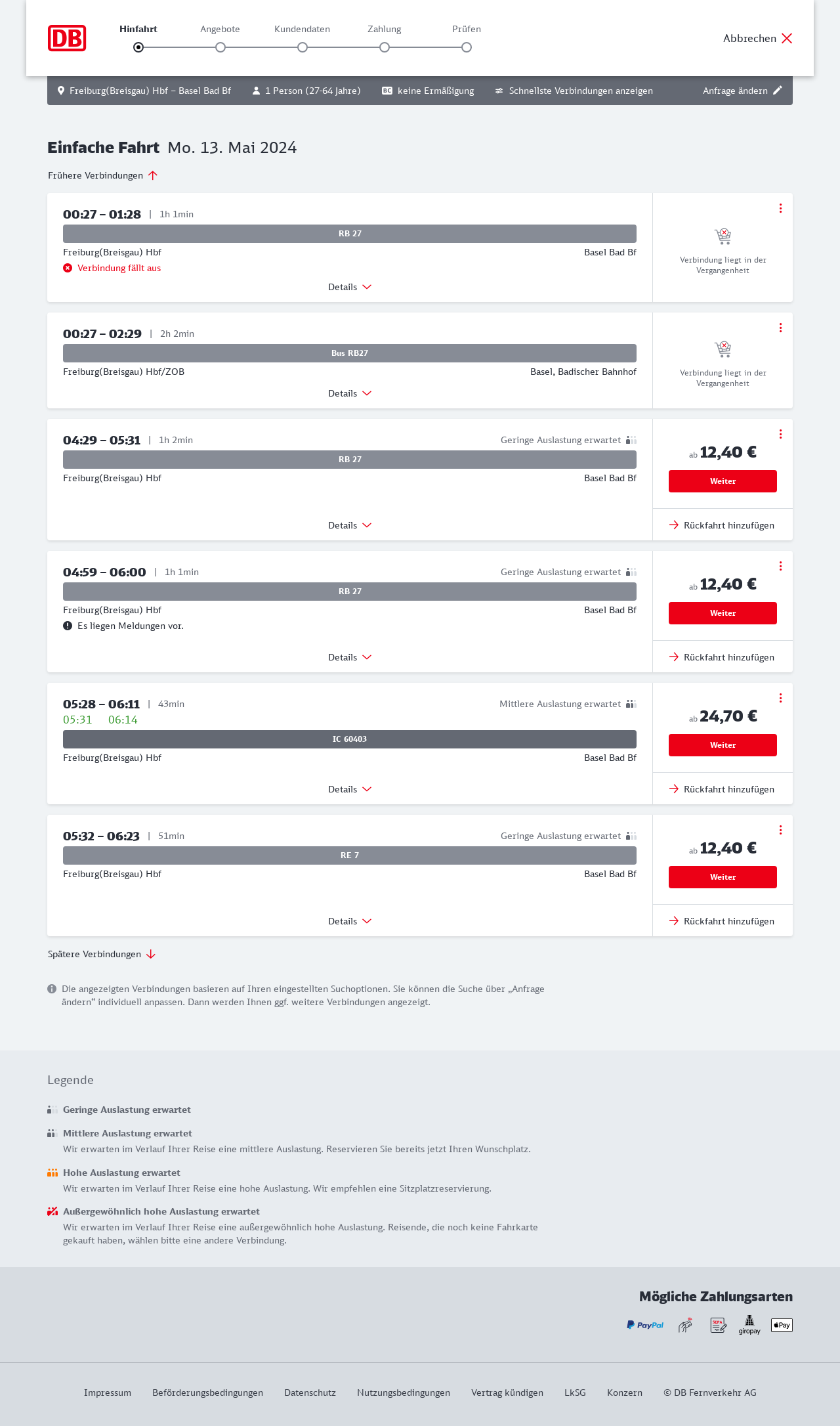This screenshot has width=840, height=1426.
Task: Open three-dot menu for 04:29 connection
Action: (x=780, y=434)
